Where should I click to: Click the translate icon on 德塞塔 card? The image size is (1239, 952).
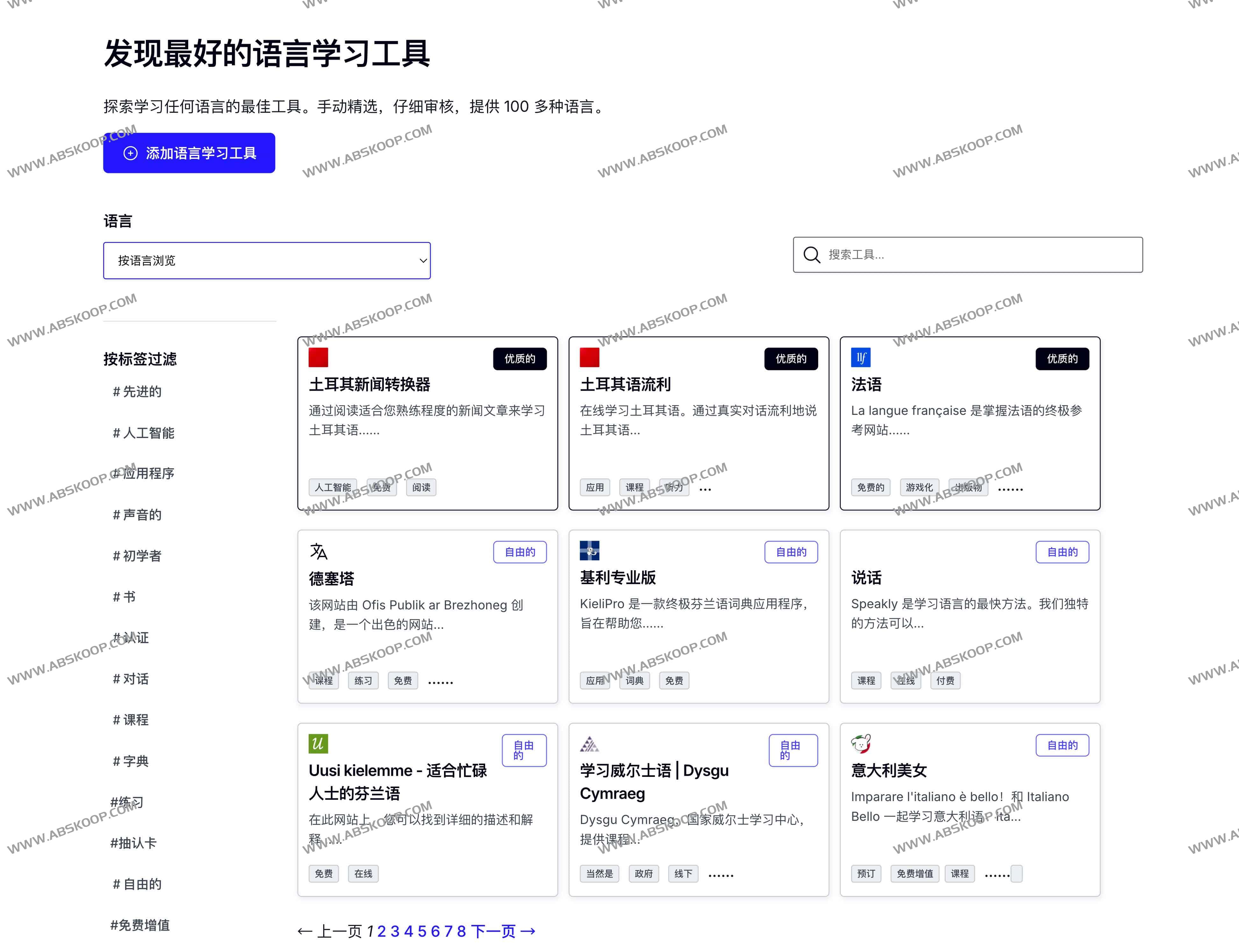pos(319,551)
